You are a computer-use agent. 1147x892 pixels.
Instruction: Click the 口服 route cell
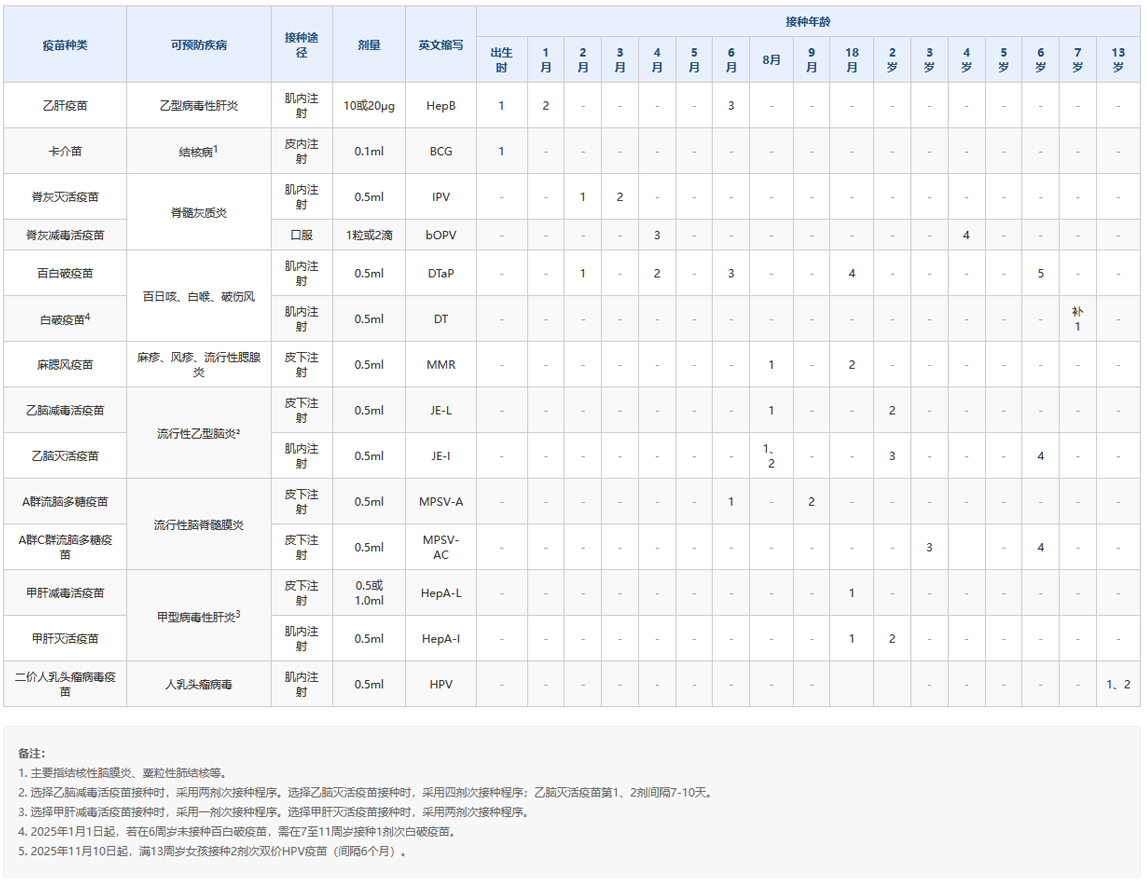tap(301, 235)
